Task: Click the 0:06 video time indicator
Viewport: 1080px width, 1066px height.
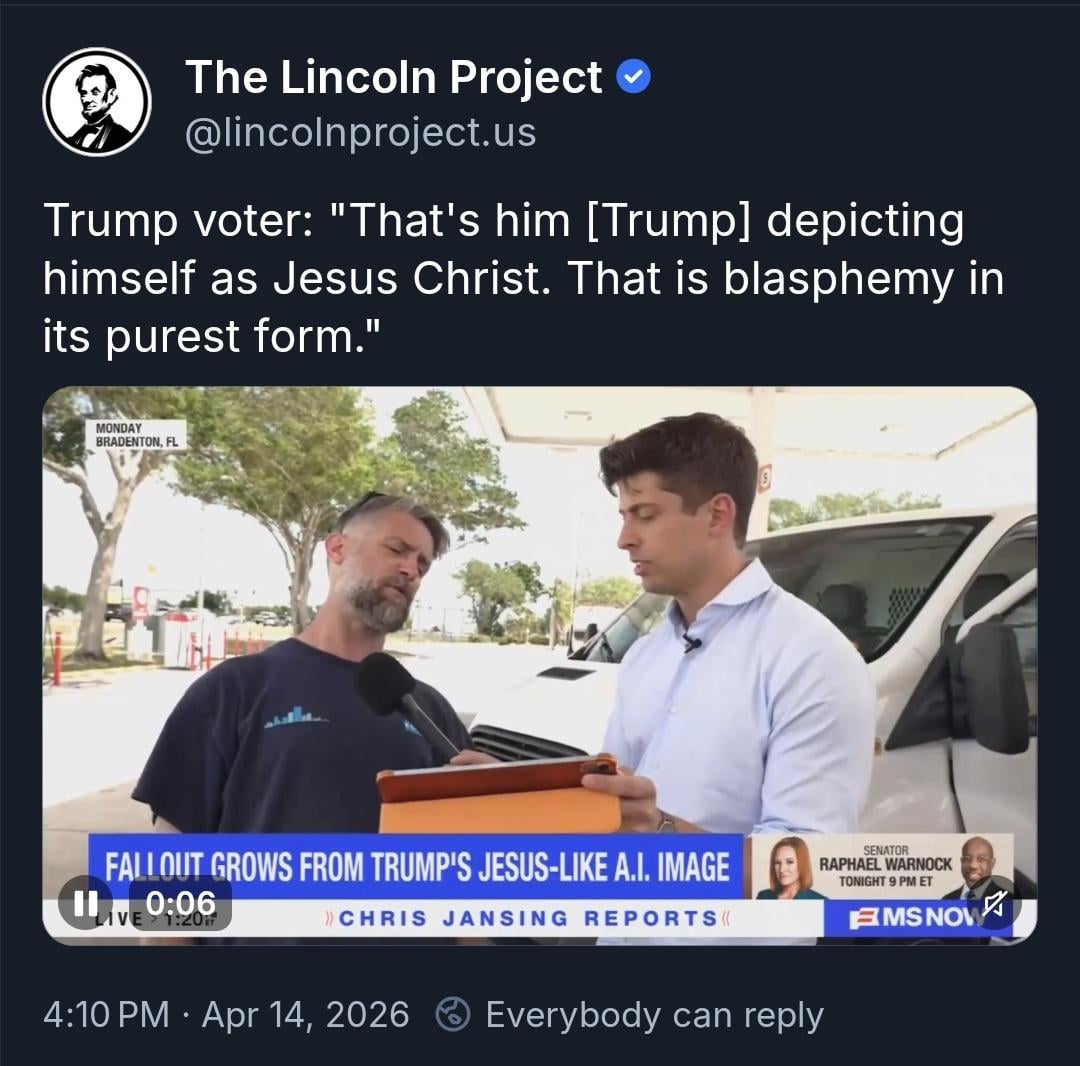Action: 180,904
